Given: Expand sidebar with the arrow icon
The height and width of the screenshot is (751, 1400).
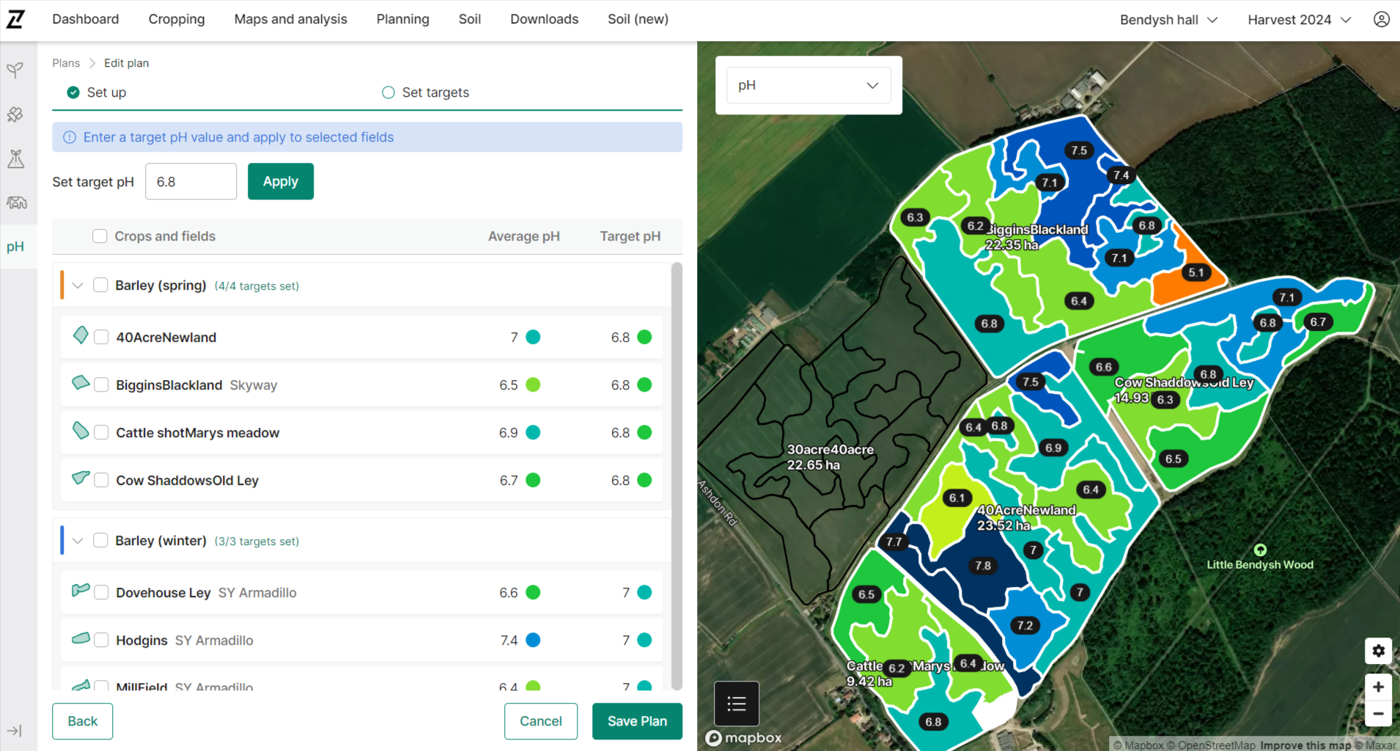Looking at the screenshot, I should click(15, 731).
